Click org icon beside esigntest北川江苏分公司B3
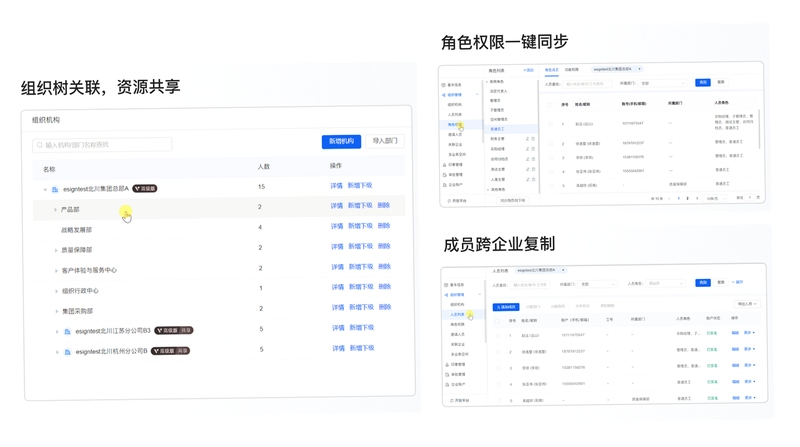 (x=67, y=332)
